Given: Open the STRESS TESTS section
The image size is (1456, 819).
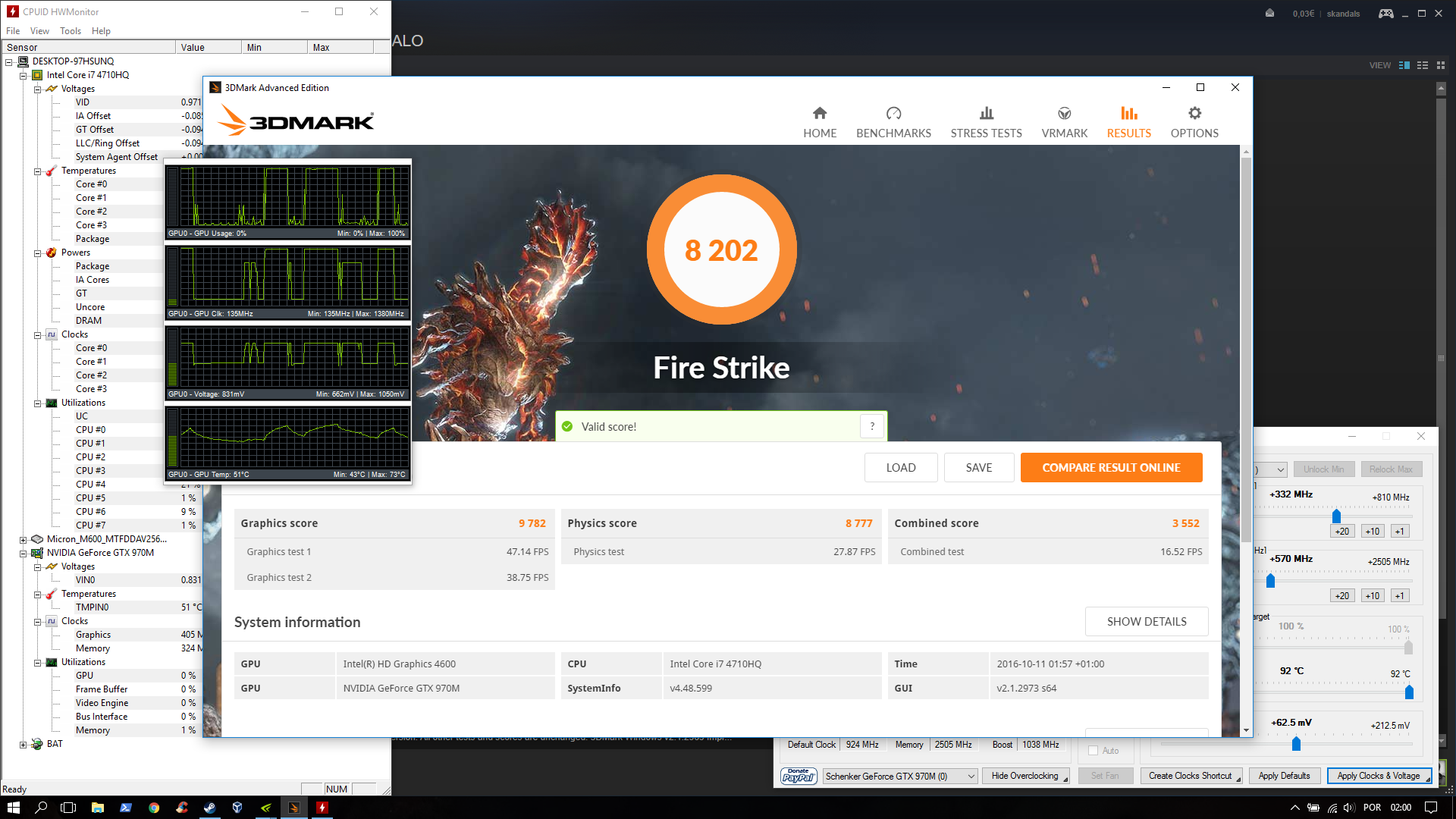Looking at the screenshot, I should 986,122.
